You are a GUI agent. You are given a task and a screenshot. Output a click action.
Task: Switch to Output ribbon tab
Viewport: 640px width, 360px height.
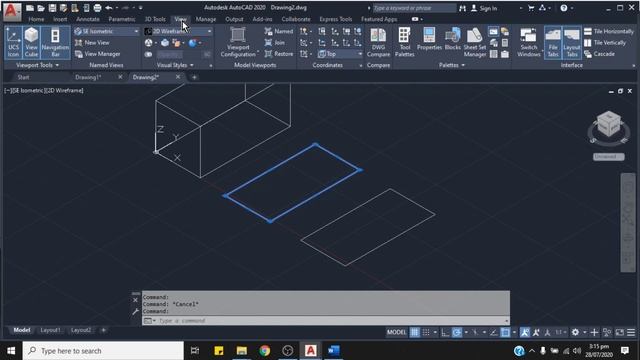(234, 19)
